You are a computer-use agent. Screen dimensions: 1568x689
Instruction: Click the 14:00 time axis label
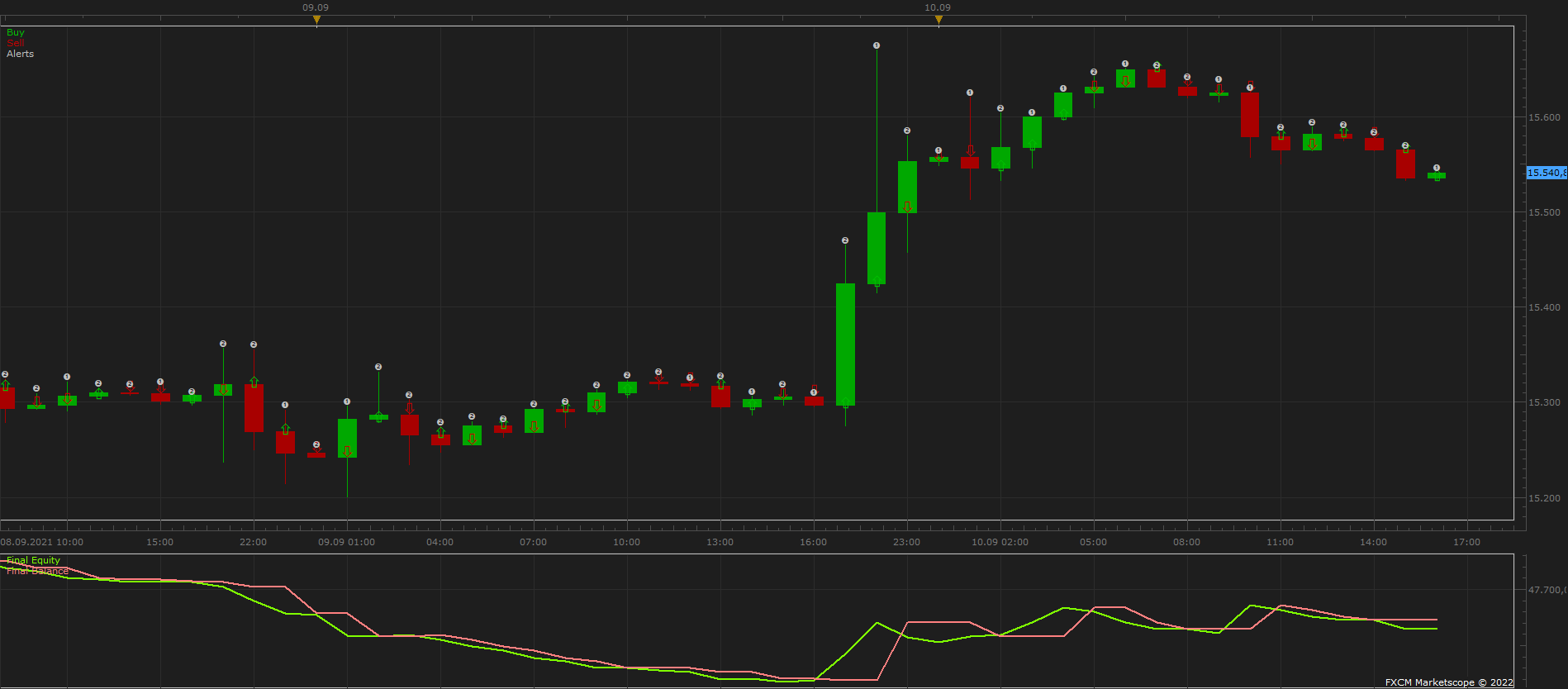pyautogui.click(x=1374, y=542)
